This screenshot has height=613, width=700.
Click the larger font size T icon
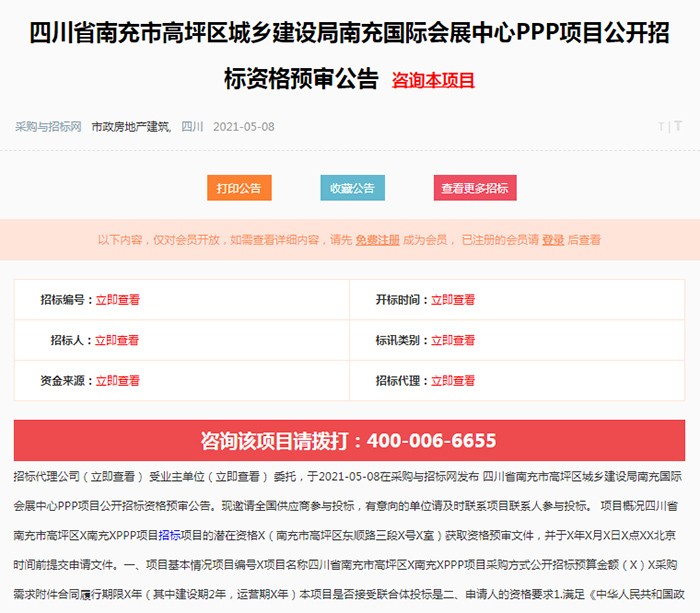[x=678, y=127]
